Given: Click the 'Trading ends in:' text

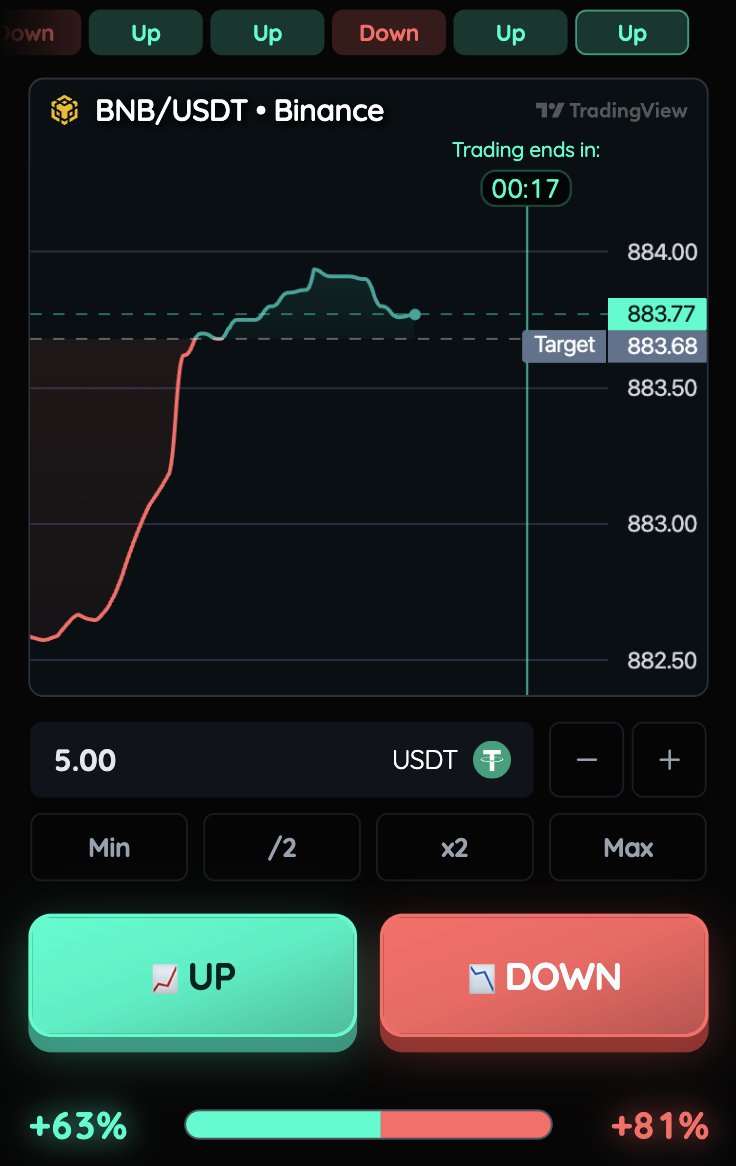Looking at the screenshot, I should [526, 150].
